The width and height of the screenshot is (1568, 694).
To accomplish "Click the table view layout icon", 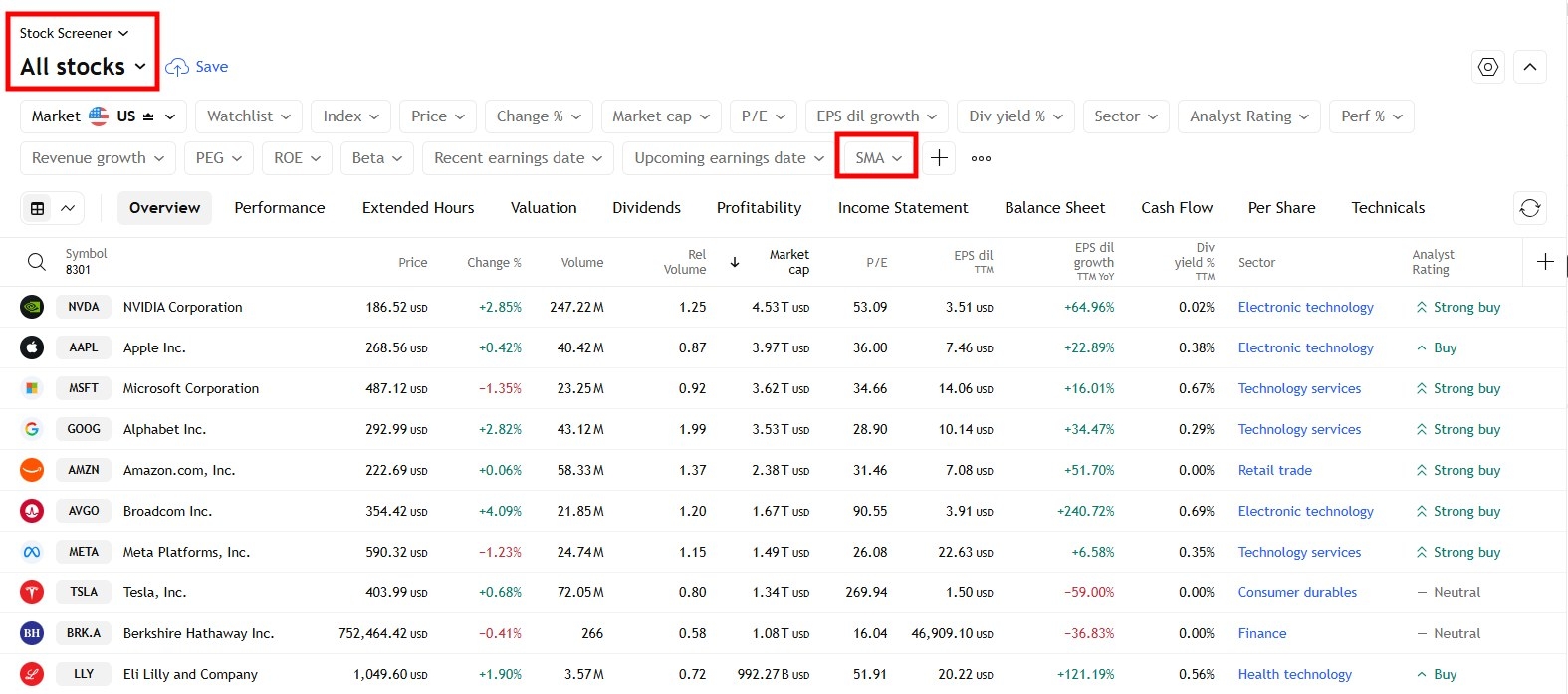I will point(38,208).
